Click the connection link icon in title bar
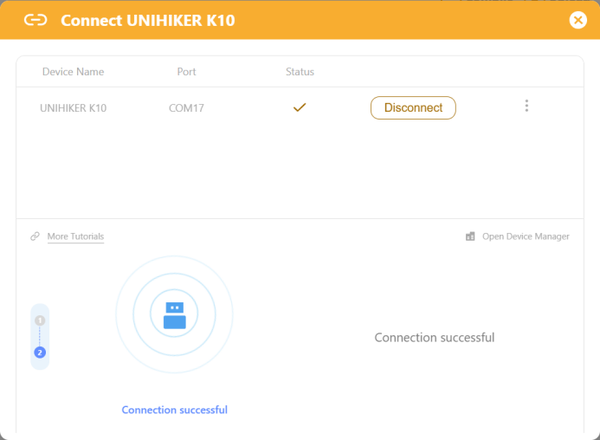The height and width of the screenshot is (440, 600). point(36,20)
